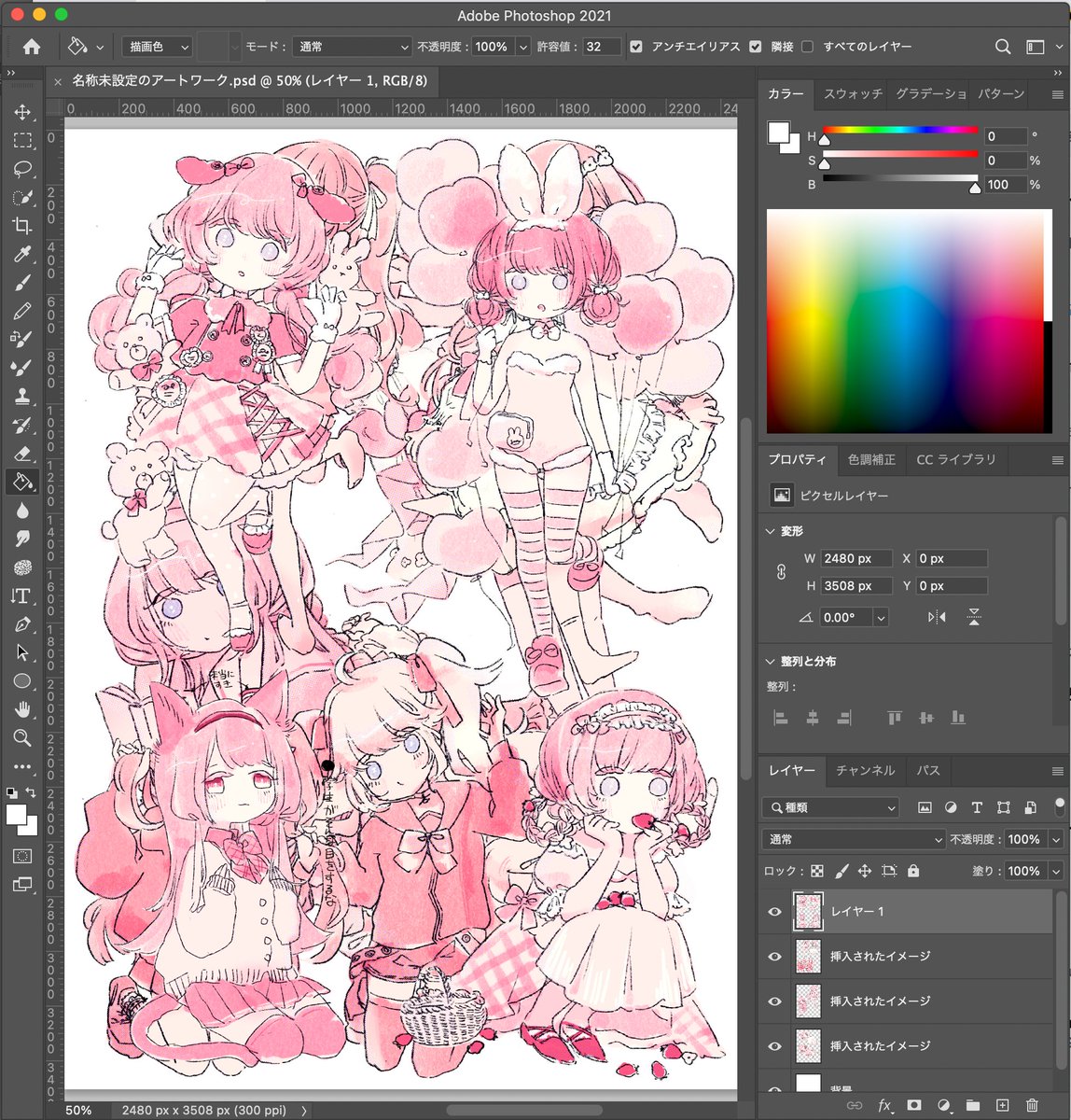Delete layer trash icon
The image size is (1071, 1120).
point(1032,1105)
